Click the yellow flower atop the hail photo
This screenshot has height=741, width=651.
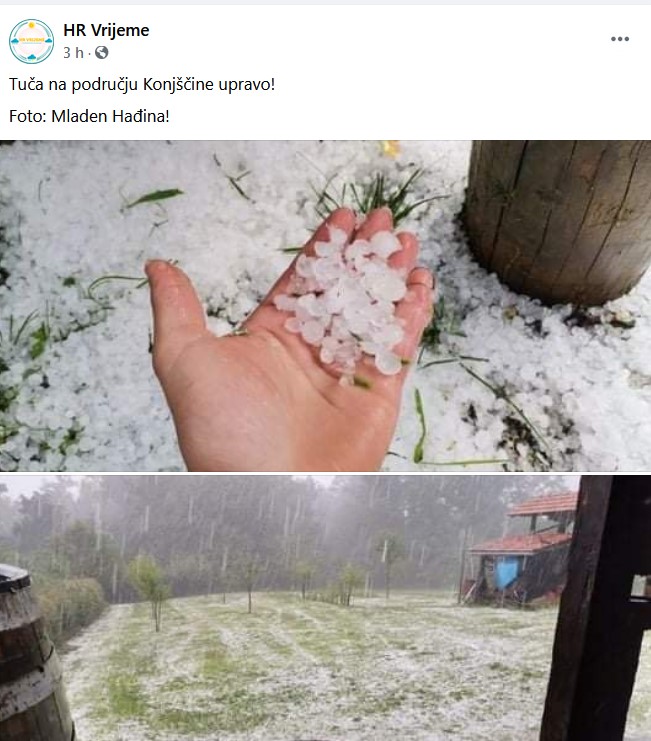[x=390, y=149]
